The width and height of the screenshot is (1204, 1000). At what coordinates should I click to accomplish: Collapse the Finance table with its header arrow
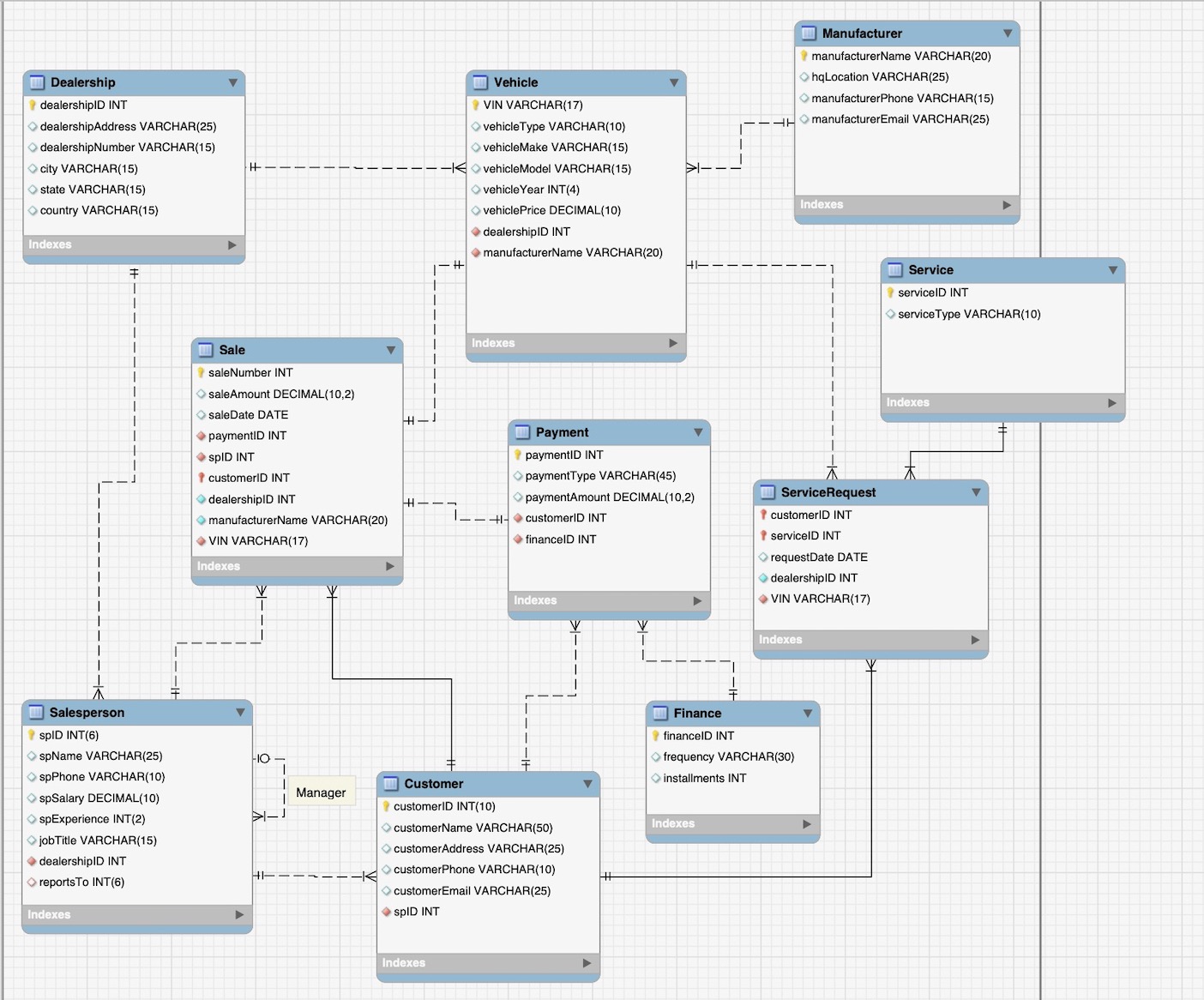tap(808, 714)
